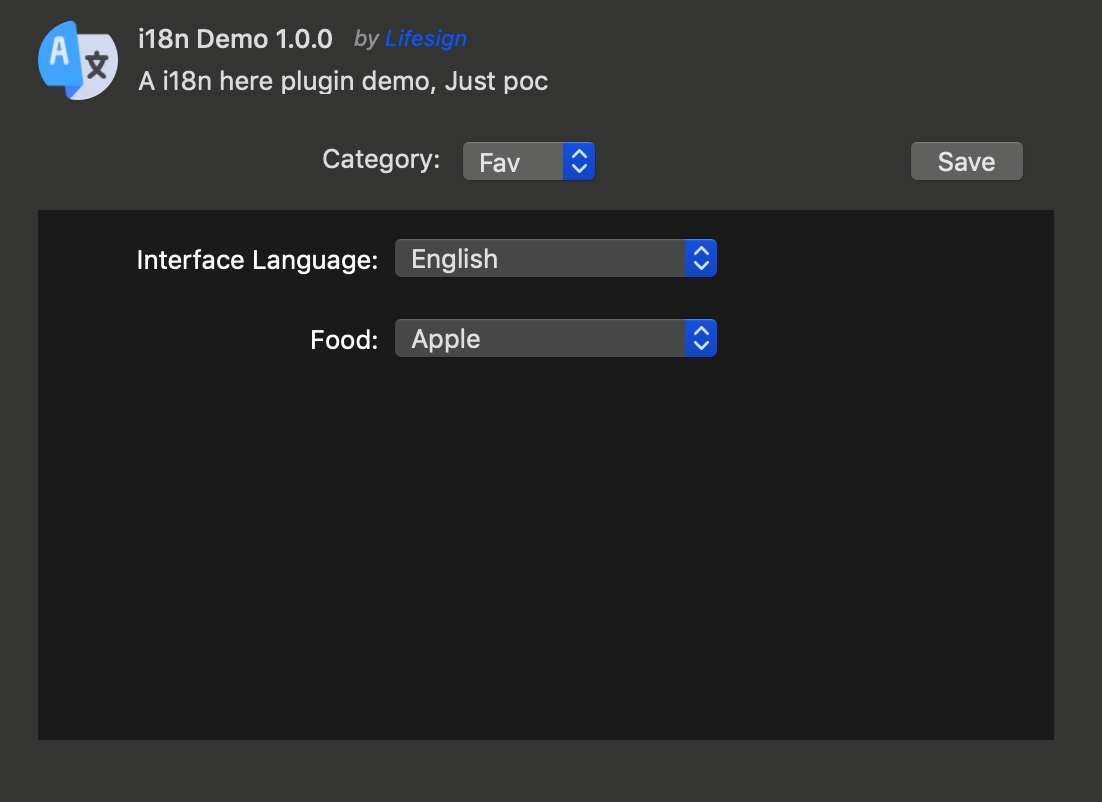Open the Category dropdown showing Fav
1102x802 pixels.
click(528, 161)
